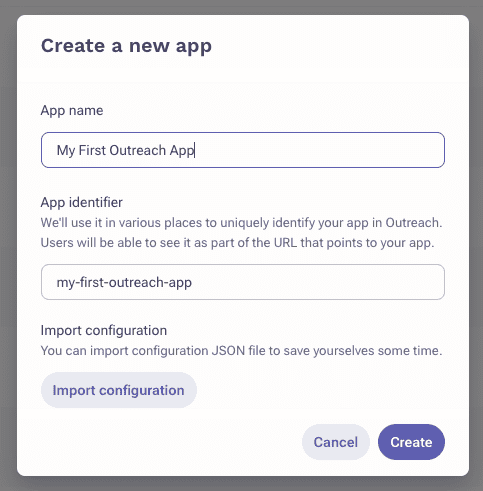The height and width of the screenshot is (491, 483).
Task: Select the "App identifier" field label
Action: click(82, 202)
